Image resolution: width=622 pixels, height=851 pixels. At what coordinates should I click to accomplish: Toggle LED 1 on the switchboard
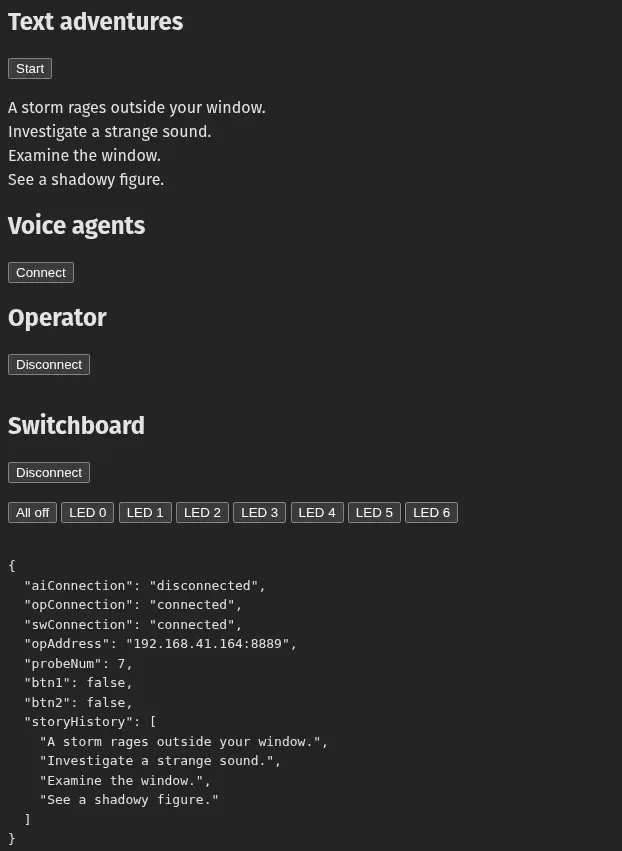coord(145,512)
